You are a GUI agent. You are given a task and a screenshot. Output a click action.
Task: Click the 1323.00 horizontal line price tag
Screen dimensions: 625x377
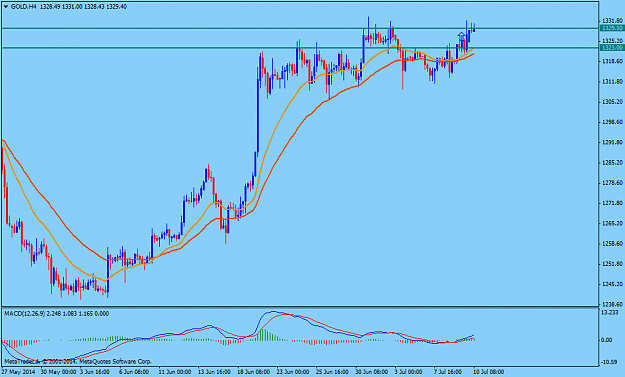(x=612, y=48)
